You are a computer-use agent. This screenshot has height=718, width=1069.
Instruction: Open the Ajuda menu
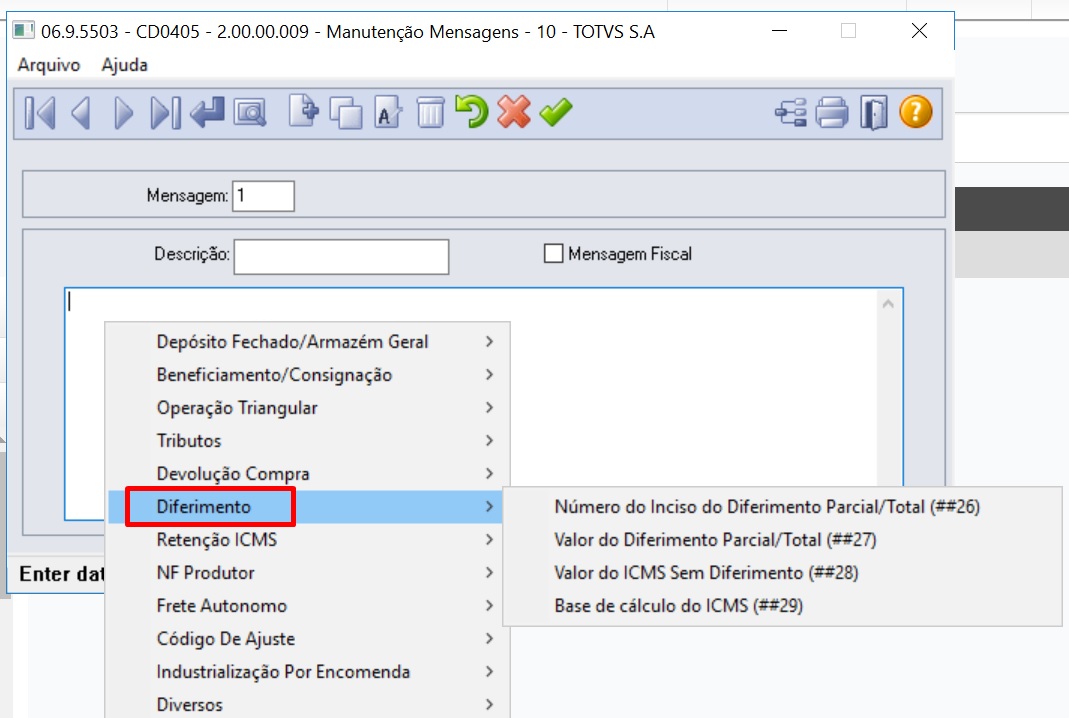pyautogui.click(x=125, y=65)
